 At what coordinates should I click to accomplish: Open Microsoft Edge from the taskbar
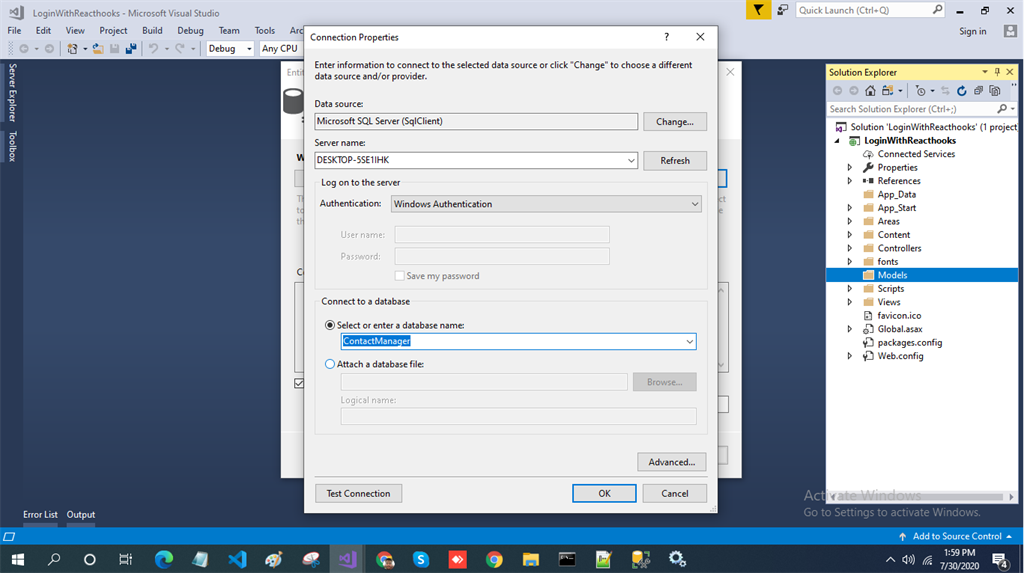[164, 559]
